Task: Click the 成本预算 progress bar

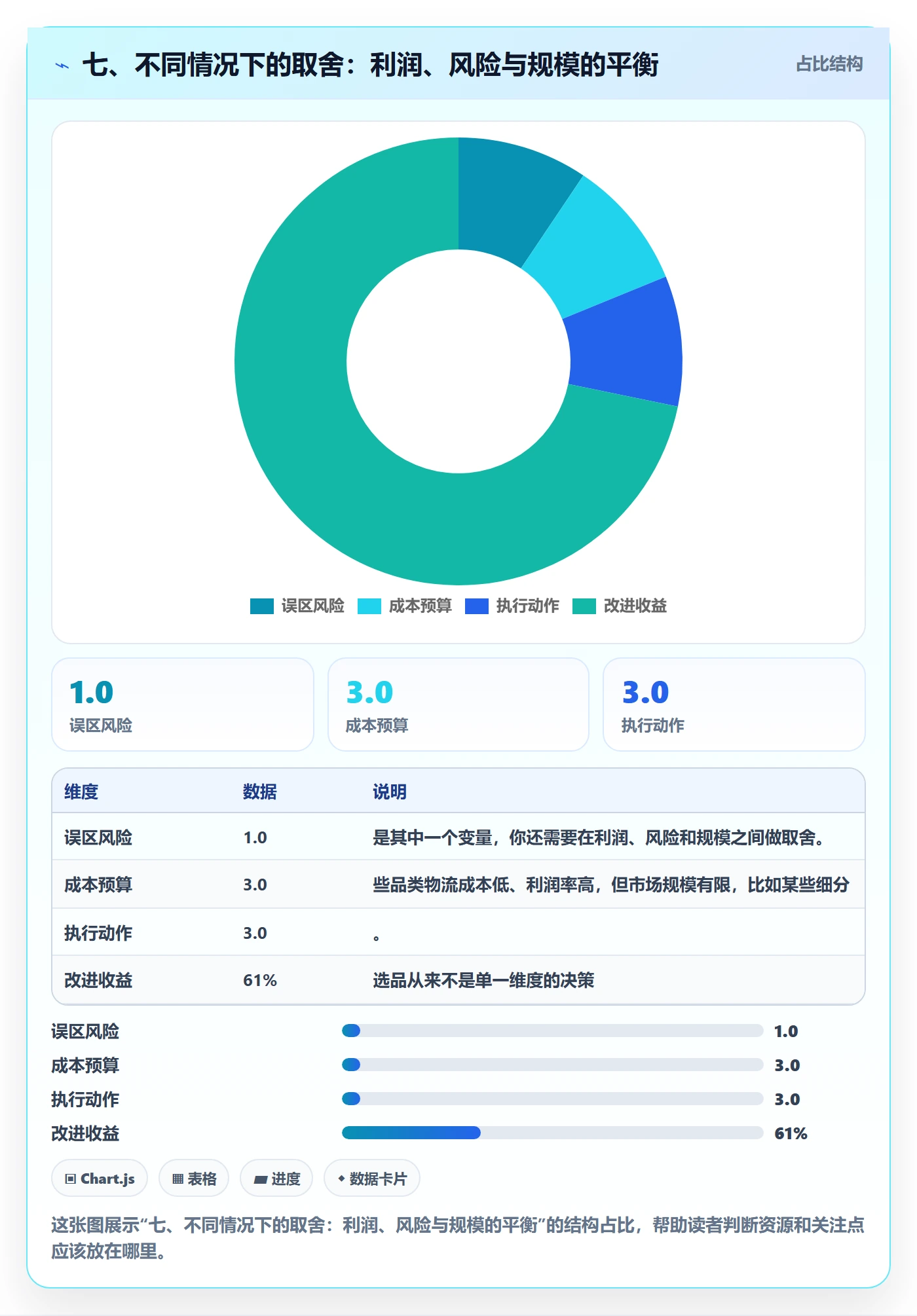Action: [553, 1065]
